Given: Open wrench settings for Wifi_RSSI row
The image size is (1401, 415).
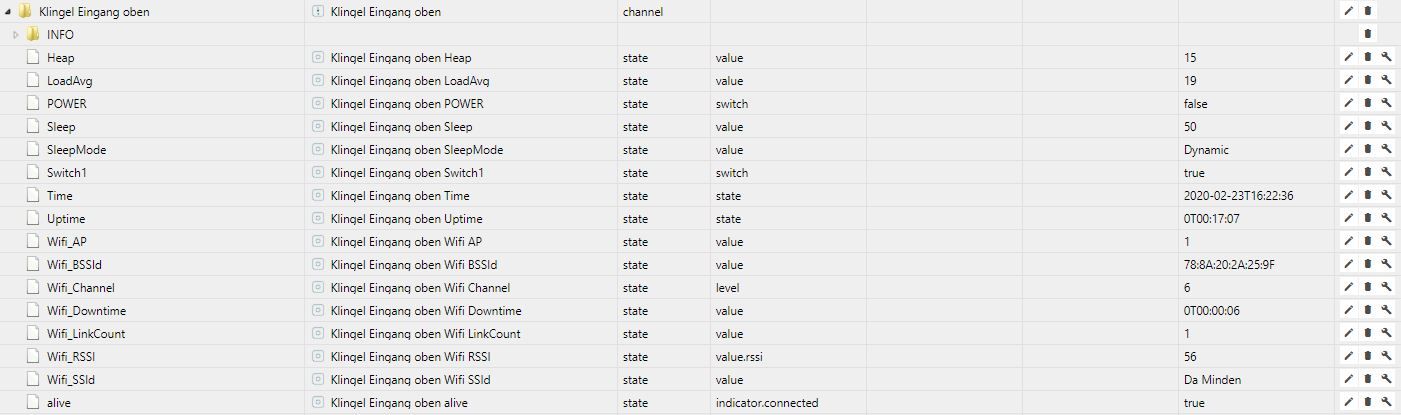Looking at the screenshot, I should point(1387,356).
